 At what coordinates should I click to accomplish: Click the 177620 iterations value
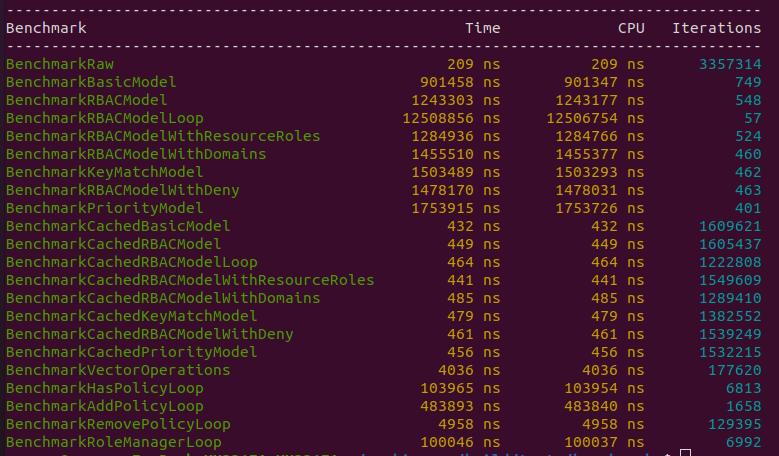(x=735, y=370)
